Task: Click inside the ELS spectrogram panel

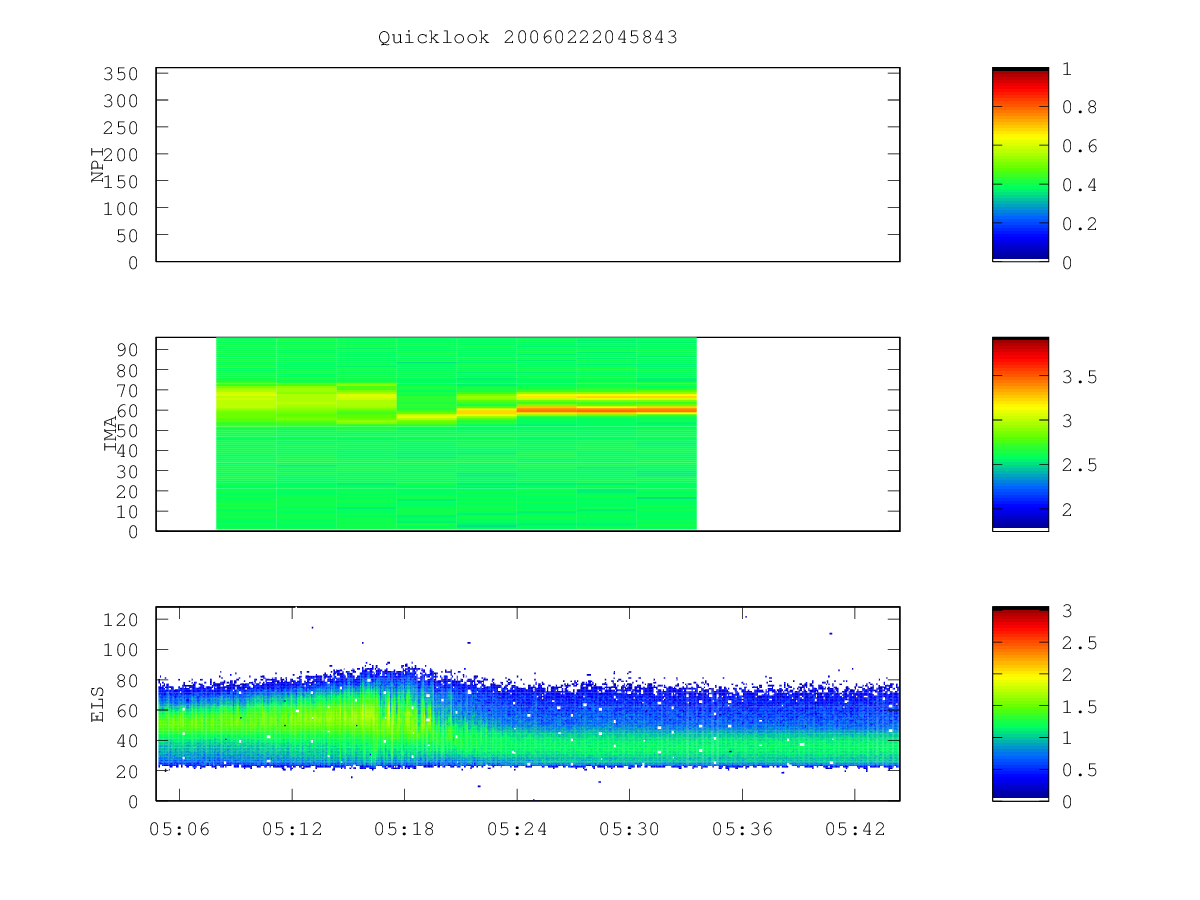Action: click(x=528, y=704)
